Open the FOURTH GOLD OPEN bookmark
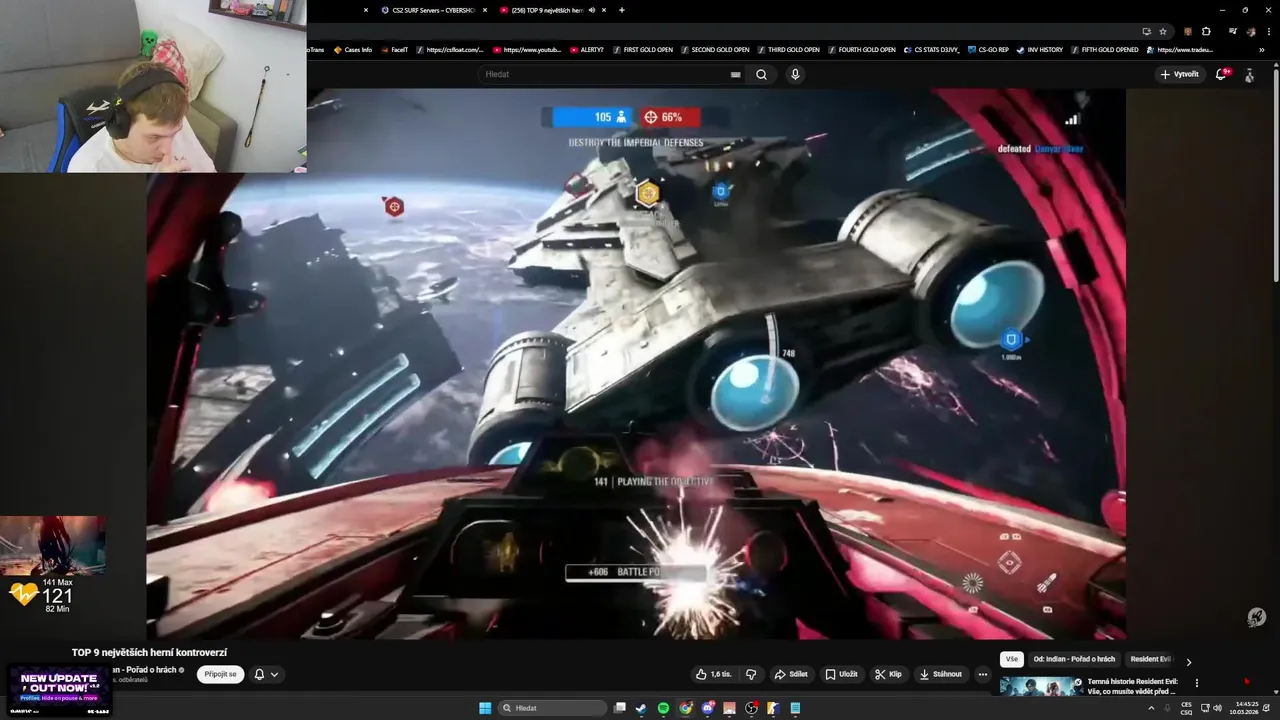Image resolution: width=1280 pixels, height=720 pixels. (x=861, y=49)
